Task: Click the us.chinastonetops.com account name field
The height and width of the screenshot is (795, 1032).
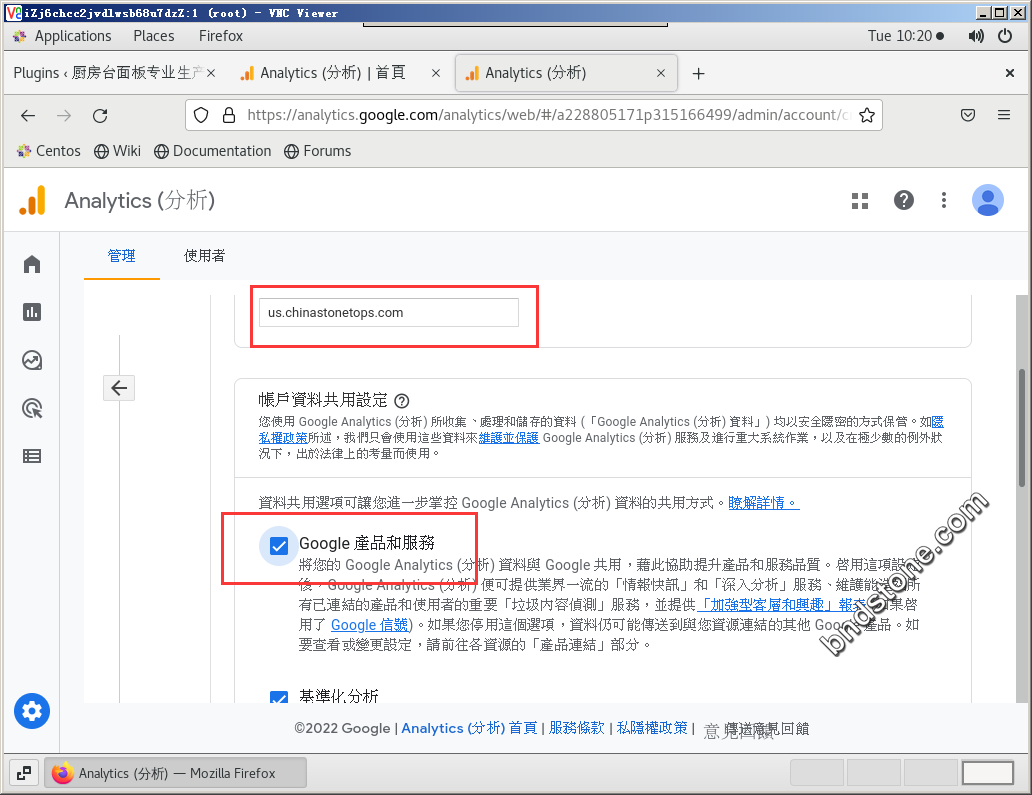Action: coord(388,313)
